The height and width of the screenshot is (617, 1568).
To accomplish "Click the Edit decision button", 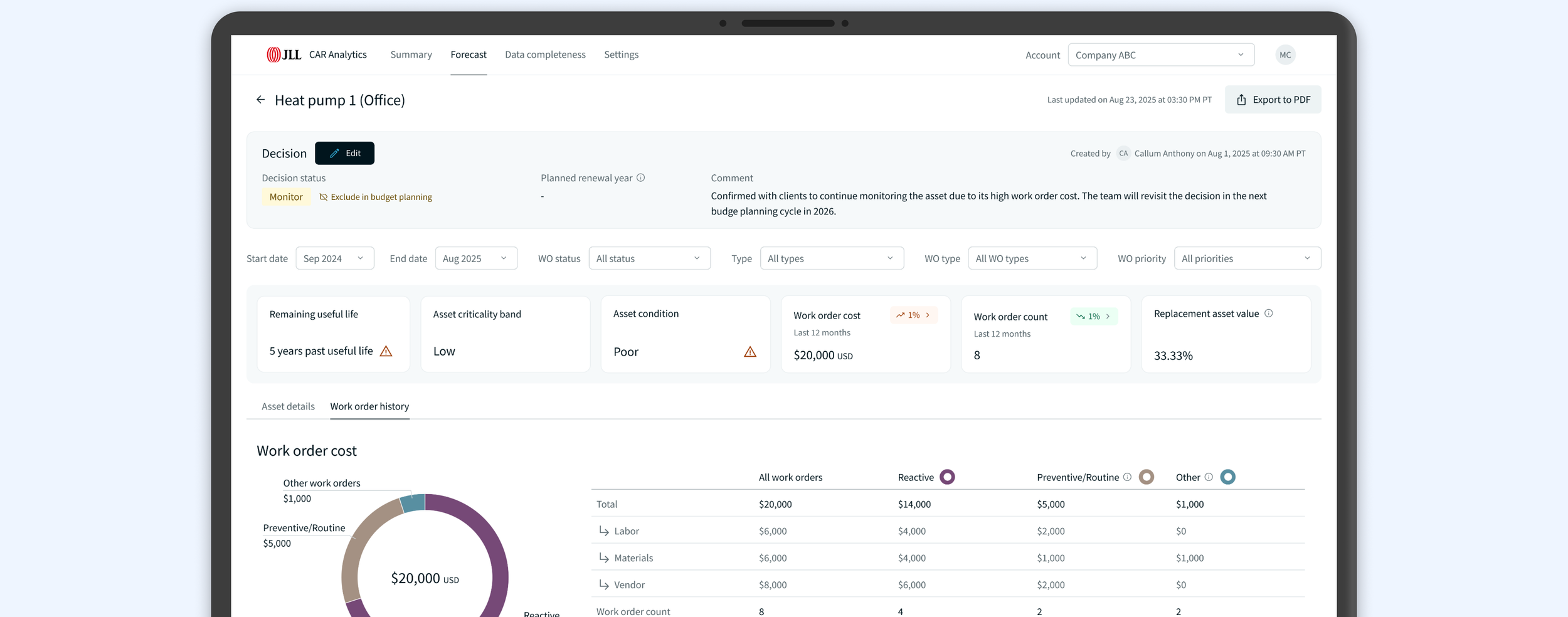I will (x=344, y=153).
